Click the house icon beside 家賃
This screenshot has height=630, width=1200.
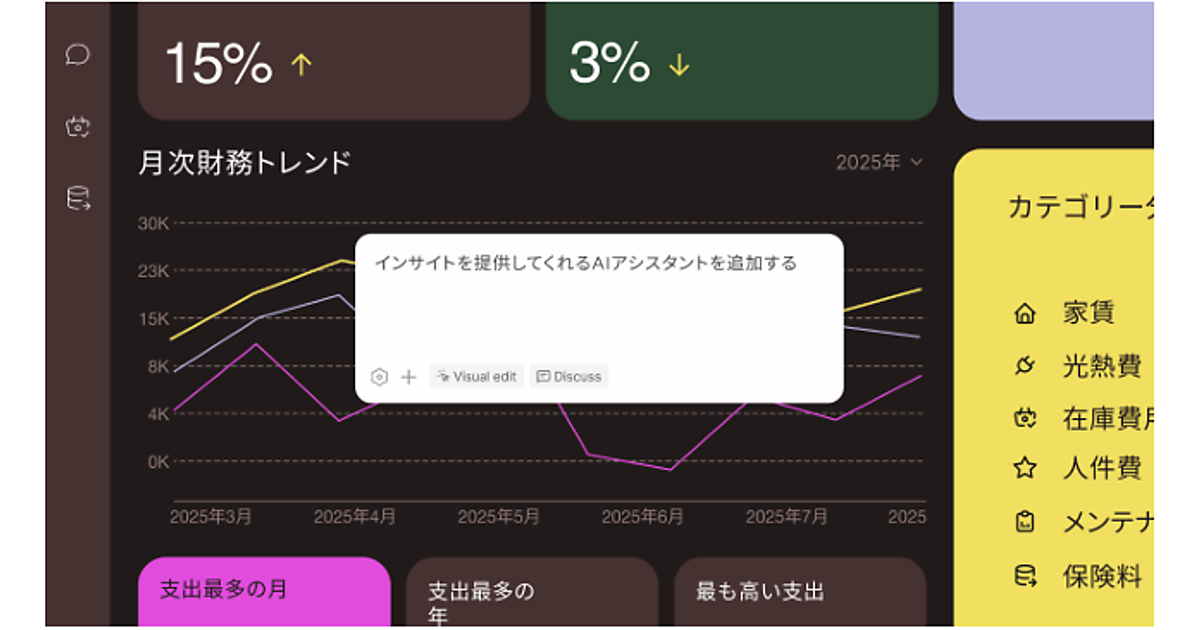click(1024, 314)
